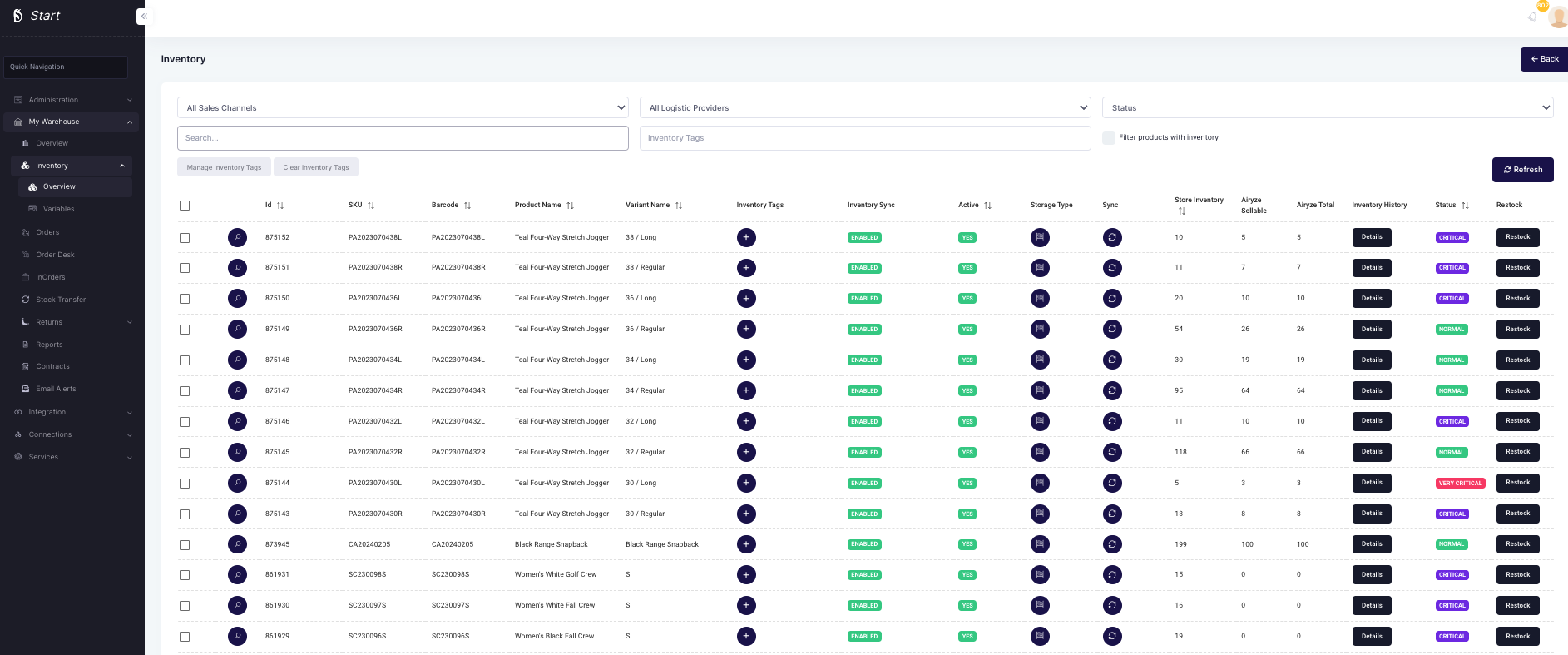Open the notifications bell icon

point(1532,17)
